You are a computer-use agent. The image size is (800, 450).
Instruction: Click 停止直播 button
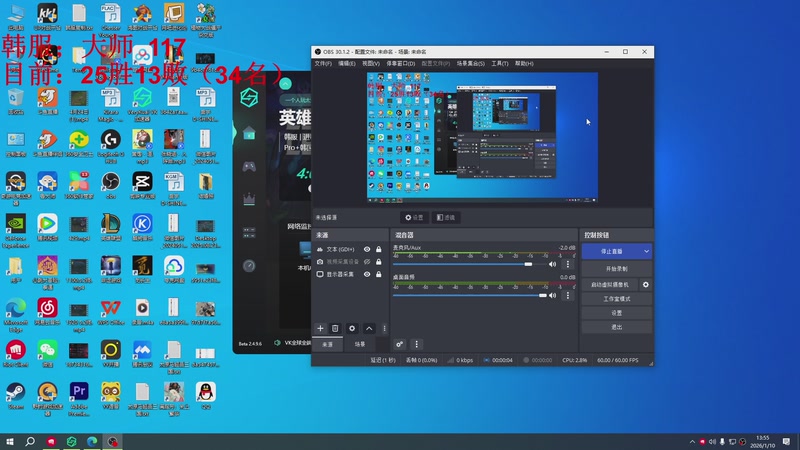[611, 251]
